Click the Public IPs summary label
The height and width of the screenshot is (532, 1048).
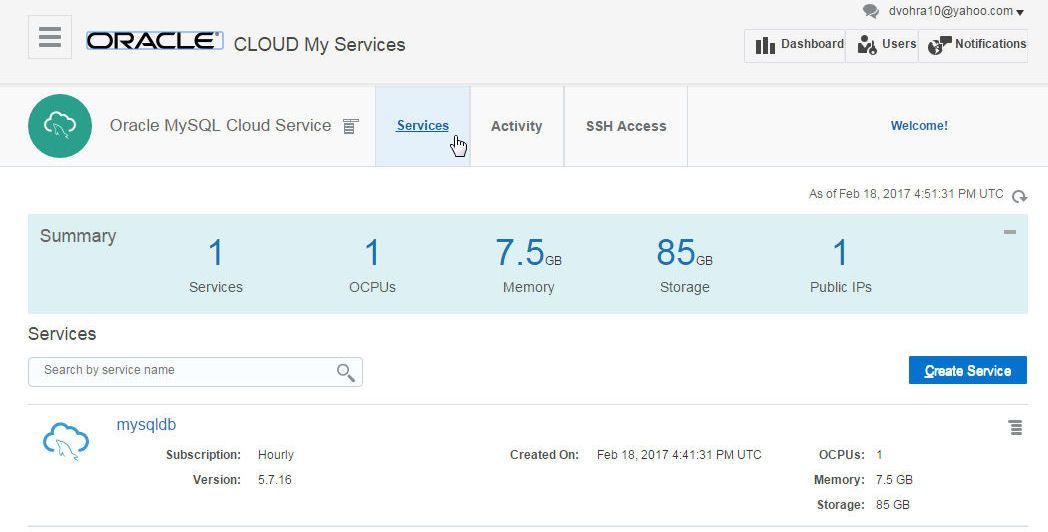tap(841, 287)
